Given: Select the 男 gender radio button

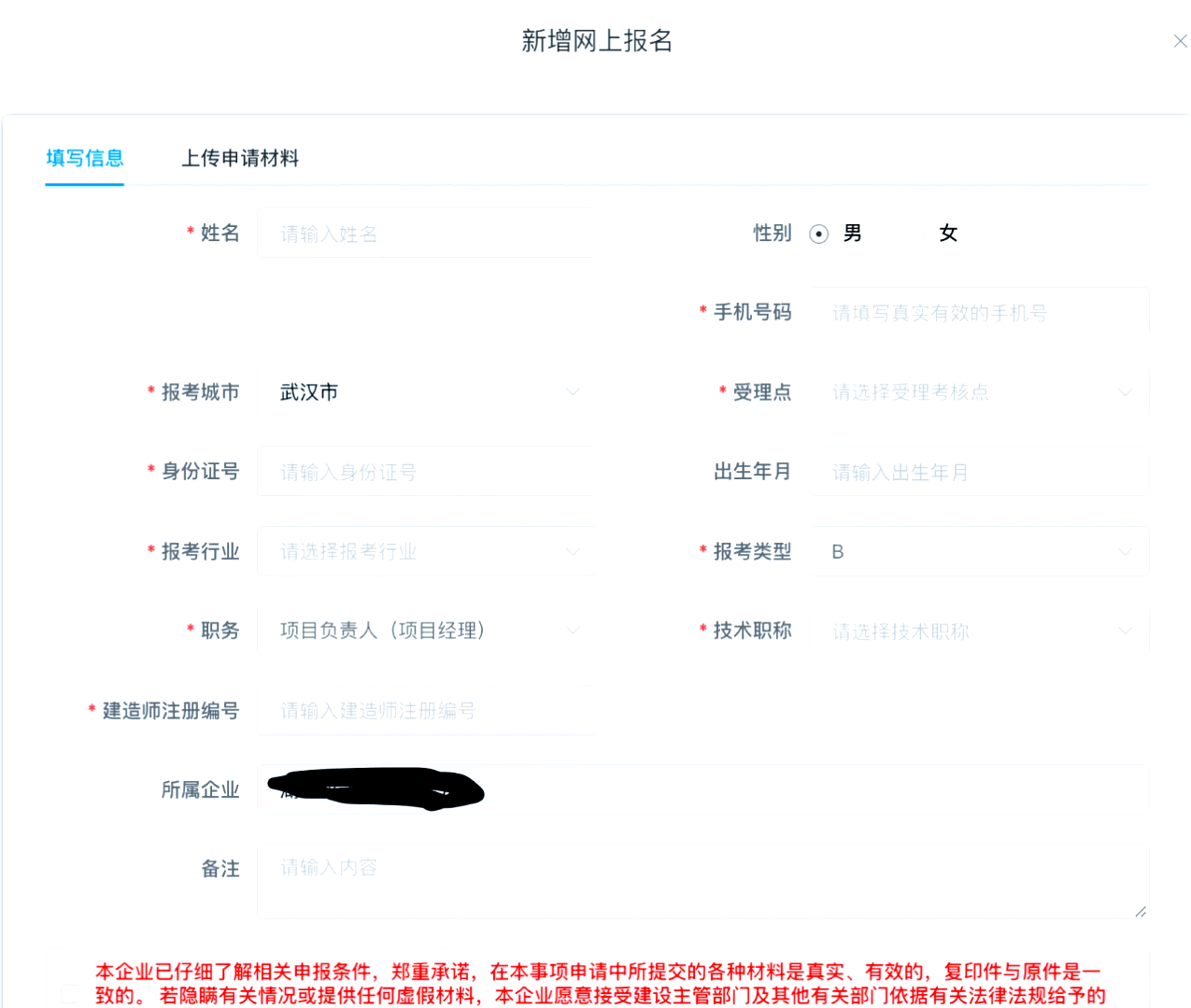Looking at the screenshot, I should coord(819,234).
